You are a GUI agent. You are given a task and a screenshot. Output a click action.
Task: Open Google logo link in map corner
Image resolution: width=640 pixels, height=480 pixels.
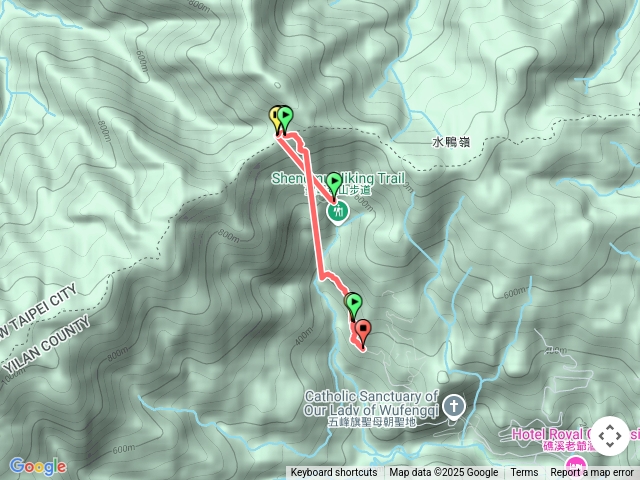(38, 466)
